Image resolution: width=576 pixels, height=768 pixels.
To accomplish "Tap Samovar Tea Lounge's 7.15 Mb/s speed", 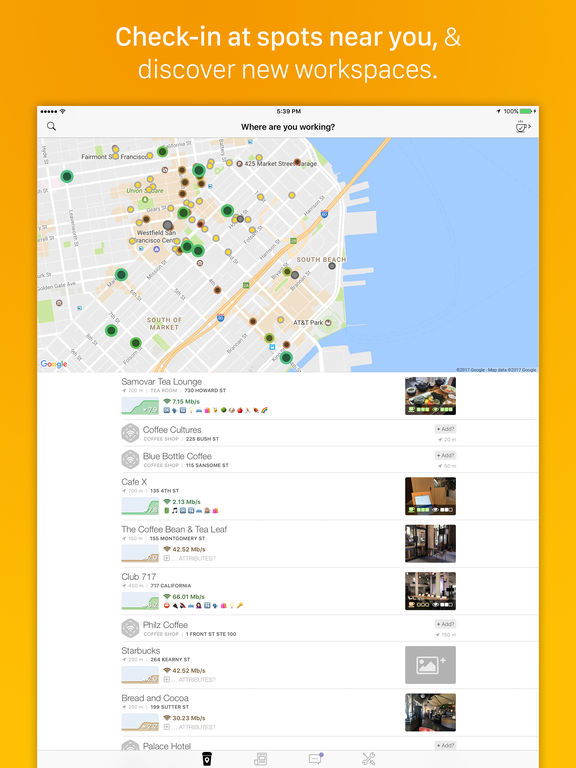I will [x=182, y=402].
